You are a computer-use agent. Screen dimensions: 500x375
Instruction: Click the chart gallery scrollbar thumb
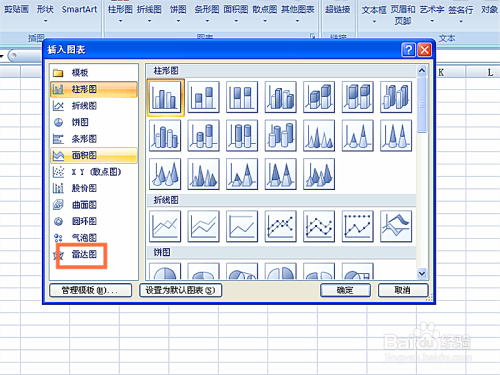pyautogui.click(x=422, y=104)
